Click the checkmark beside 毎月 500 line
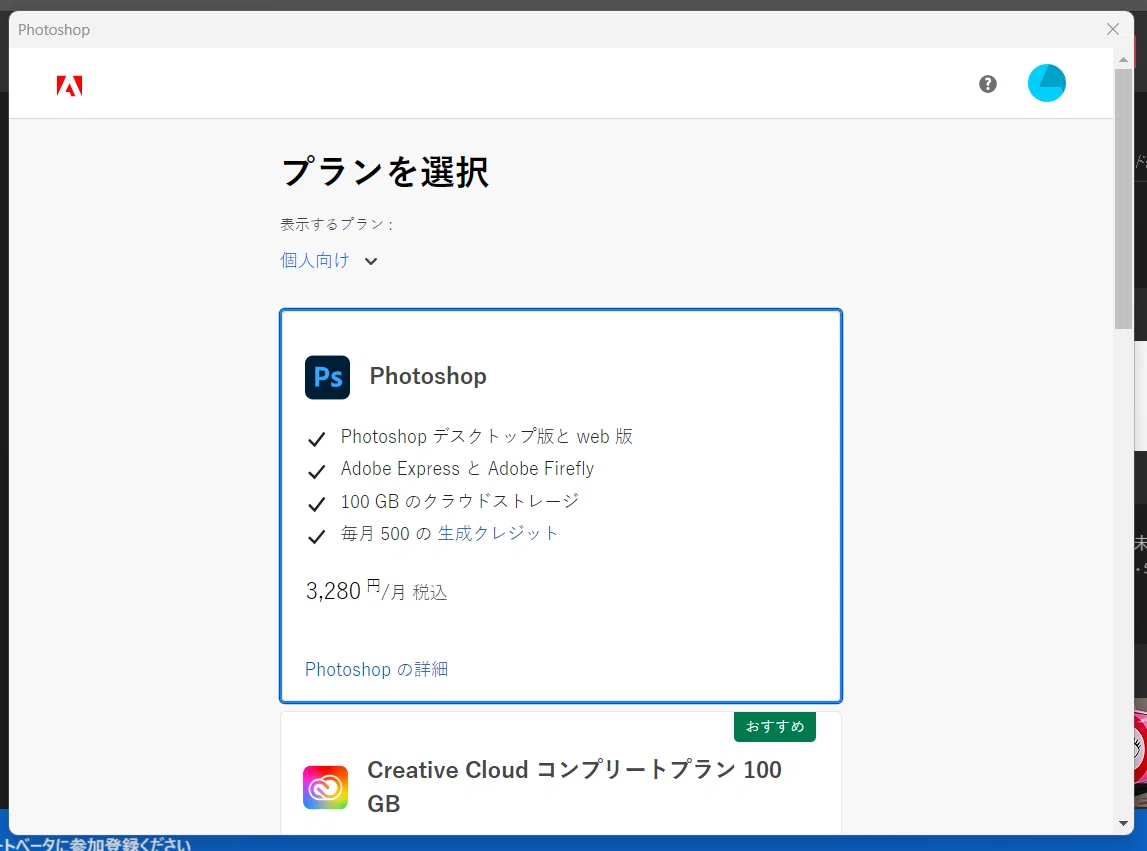 [x=316, y=536]
